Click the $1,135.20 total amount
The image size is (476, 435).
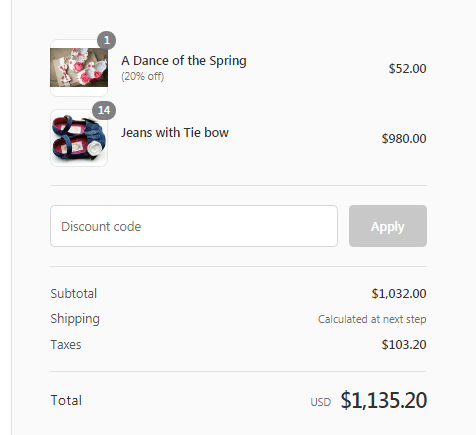pyautogui.click(x=384, y=400)
